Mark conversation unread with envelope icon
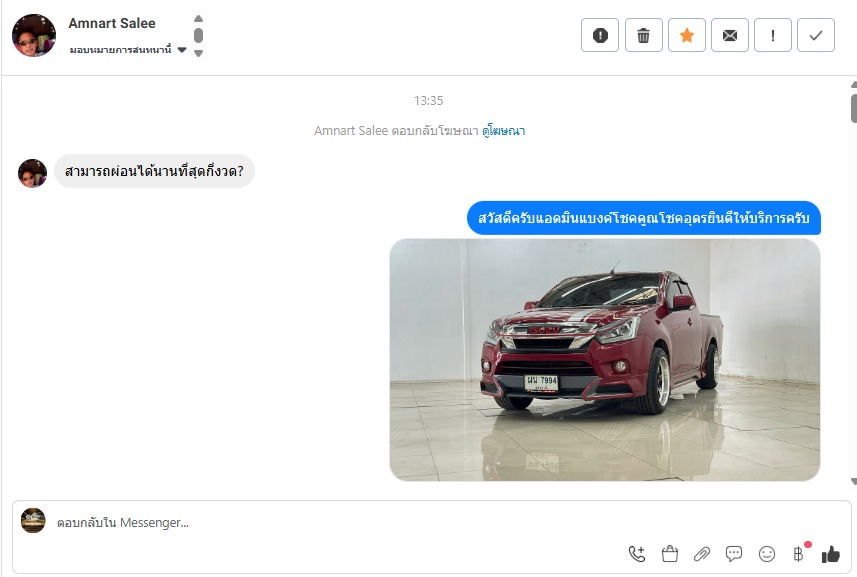This screenshot has height=577, width=857. (730, 36)
